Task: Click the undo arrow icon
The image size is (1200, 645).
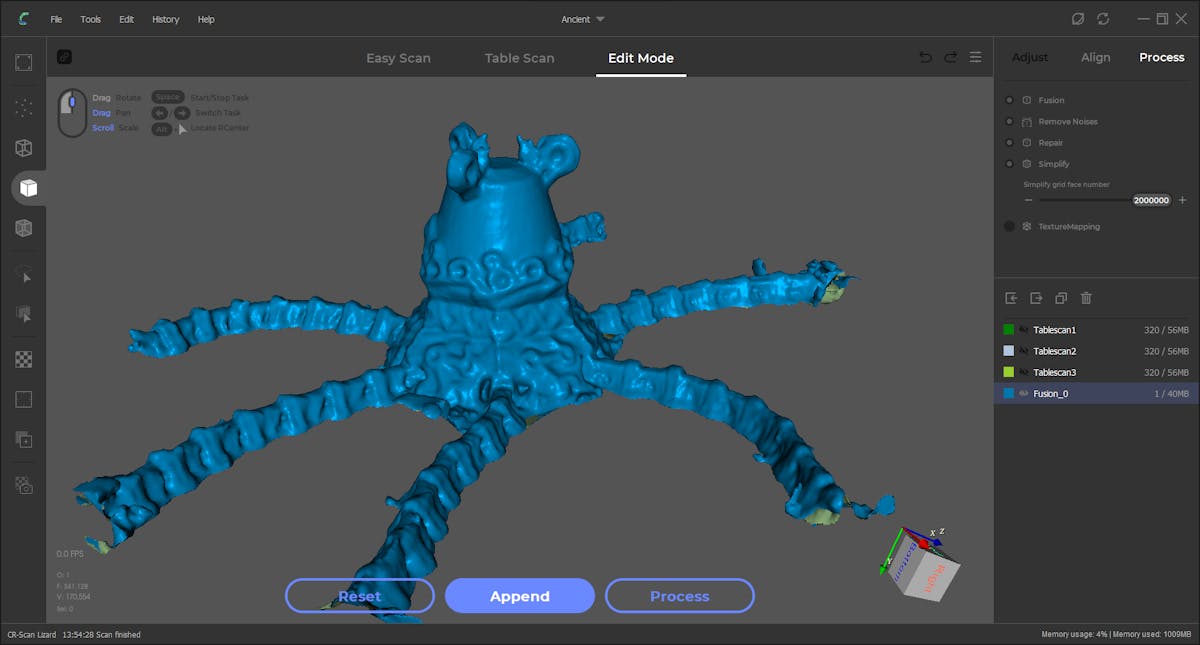Action: point(925,58)
